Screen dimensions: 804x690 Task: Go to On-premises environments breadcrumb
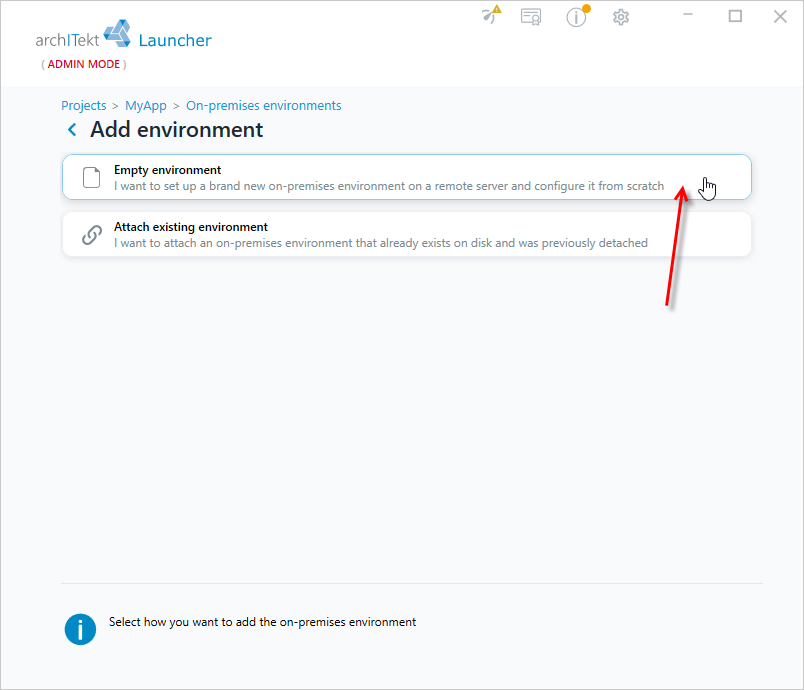coord(264,106)
